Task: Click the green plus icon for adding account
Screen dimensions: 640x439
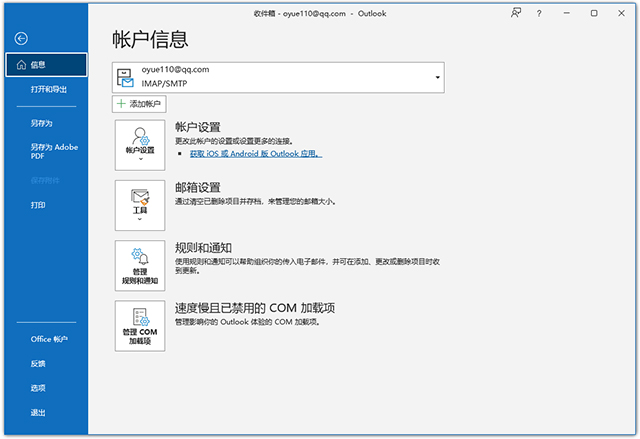Action: (121, 104)
